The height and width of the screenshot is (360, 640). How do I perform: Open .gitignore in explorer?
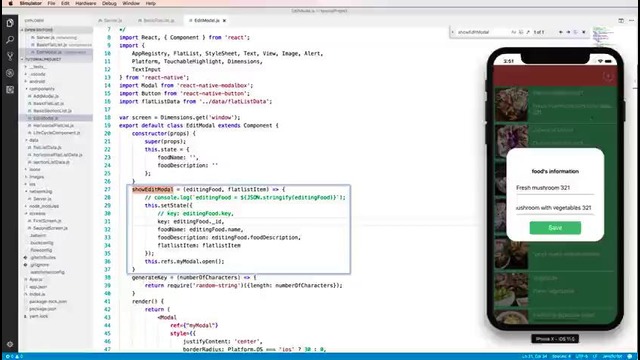(x=40, y=265)
